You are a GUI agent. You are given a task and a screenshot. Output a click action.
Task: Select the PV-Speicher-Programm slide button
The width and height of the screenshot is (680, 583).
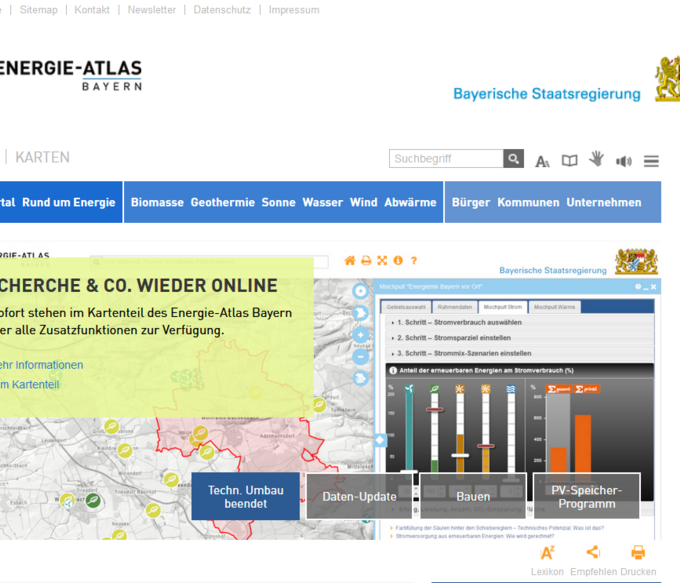(587, 497)
